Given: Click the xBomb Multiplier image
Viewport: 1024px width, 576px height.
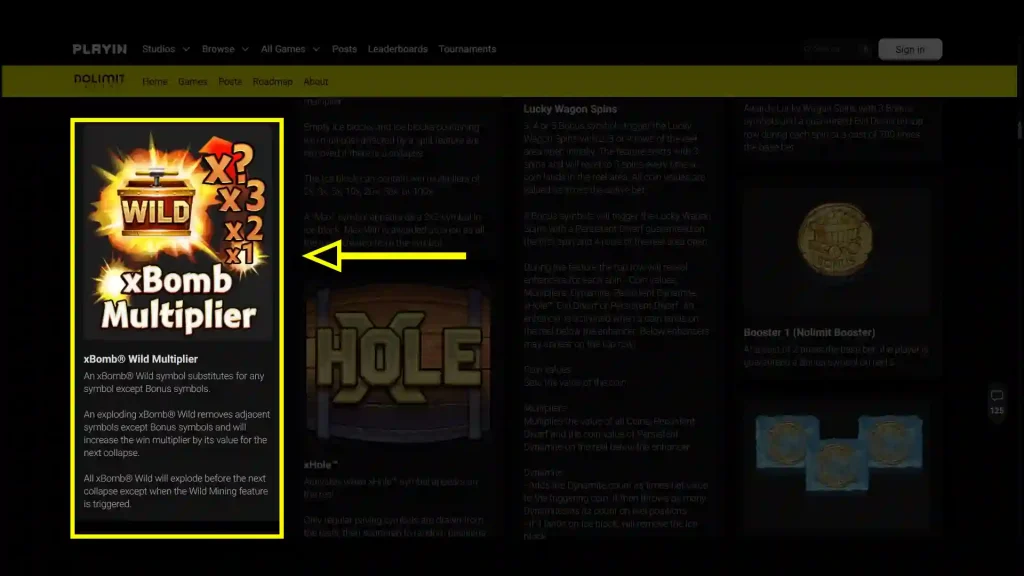Looking at the screenshot, I should (177, 233).
